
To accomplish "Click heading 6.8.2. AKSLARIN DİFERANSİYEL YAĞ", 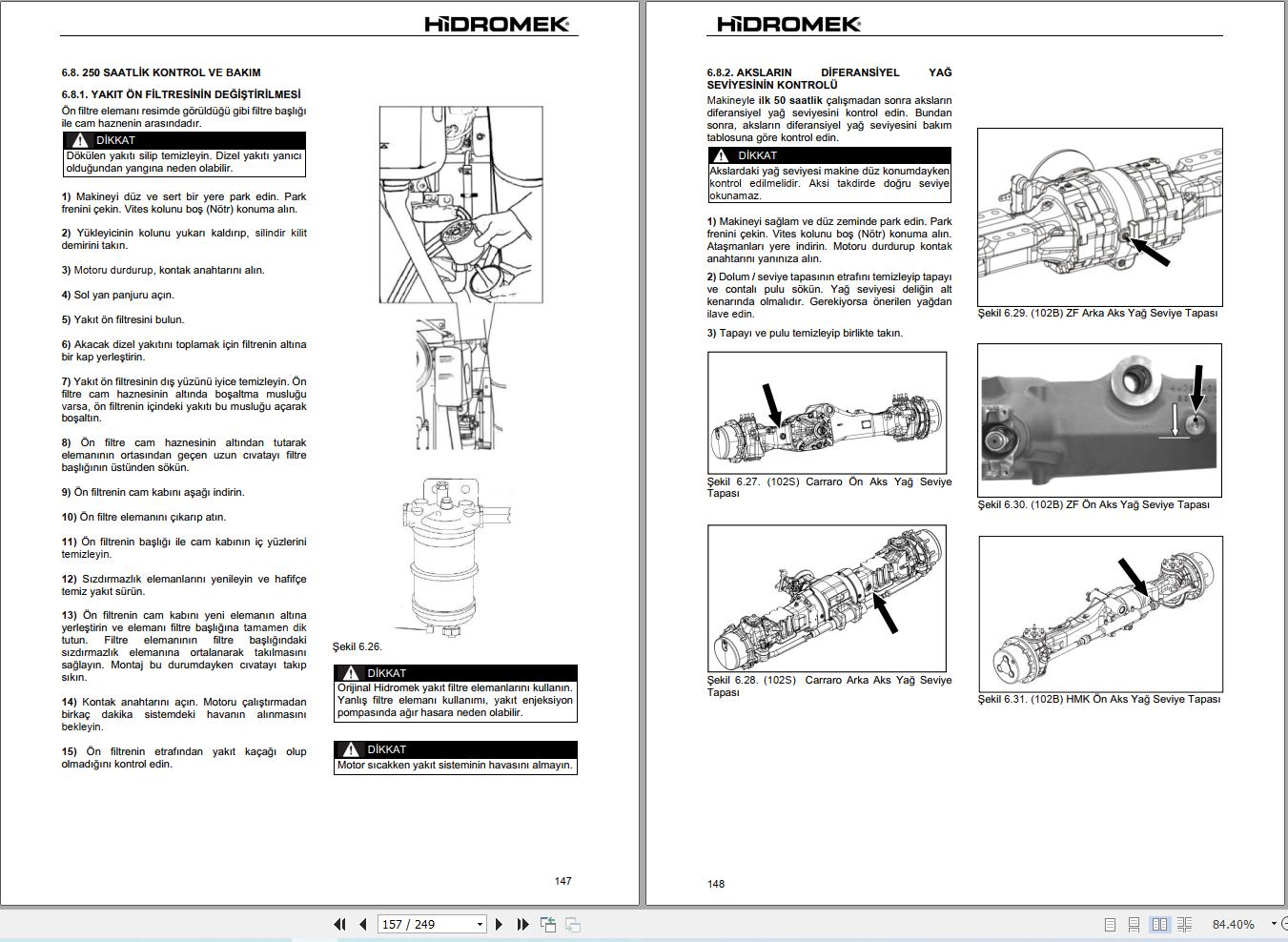I will point(829,78).
